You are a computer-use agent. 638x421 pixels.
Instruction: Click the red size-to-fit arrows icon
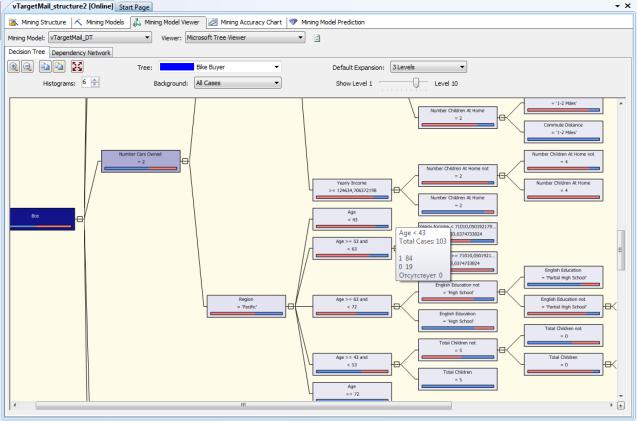[77, 67]
